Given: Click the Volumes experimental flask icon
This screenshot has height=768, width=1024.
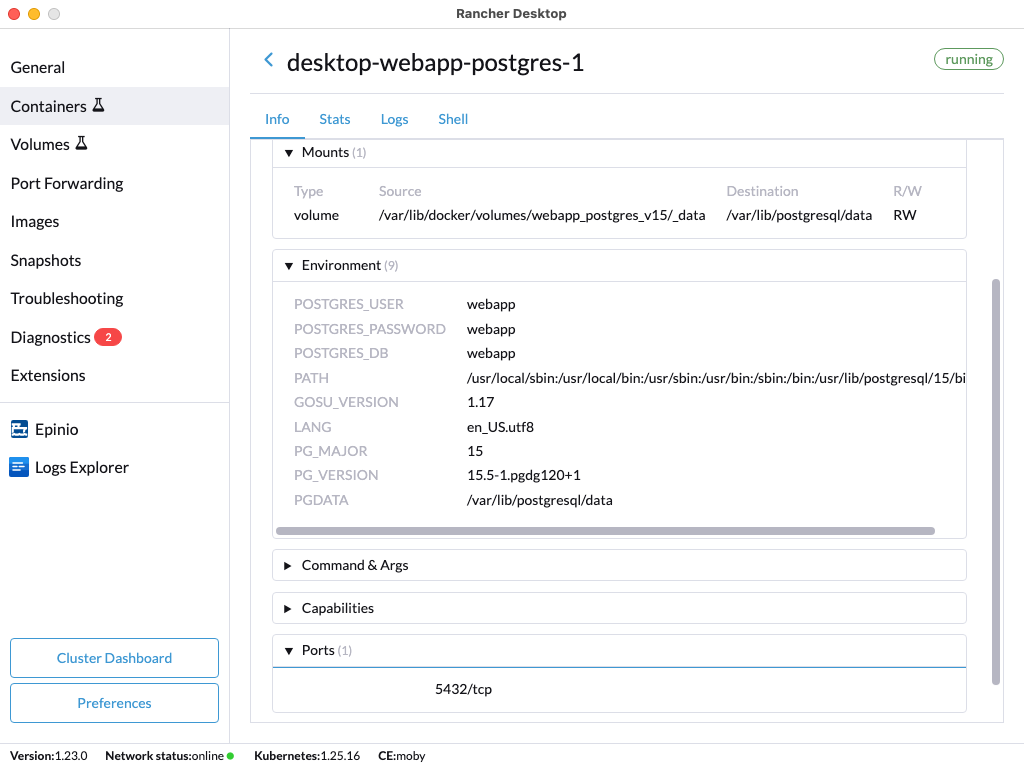Looking at the screenshot, I should [82, 143].
